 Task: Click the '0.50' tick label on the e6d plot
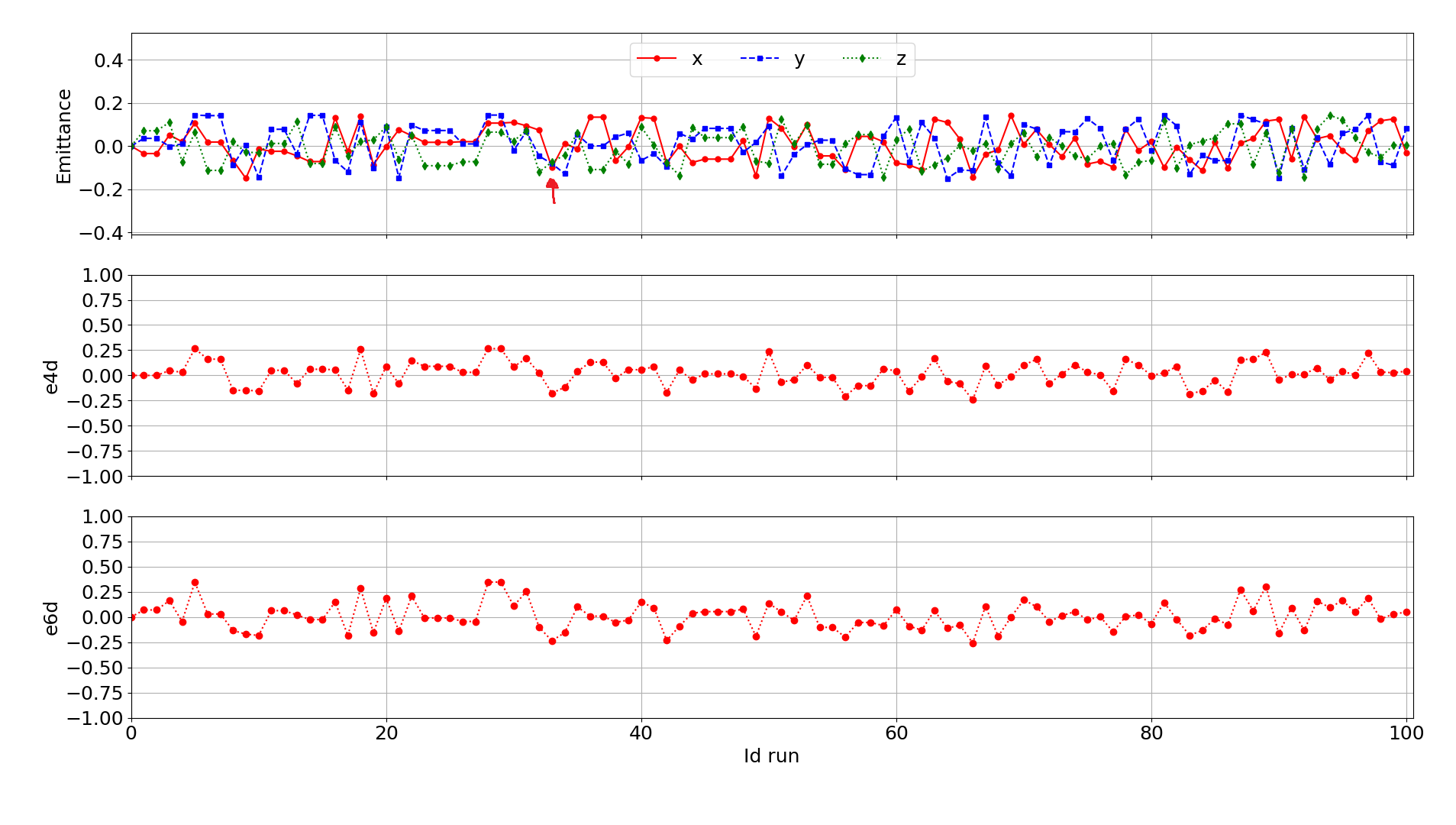[x=102, y=568]
